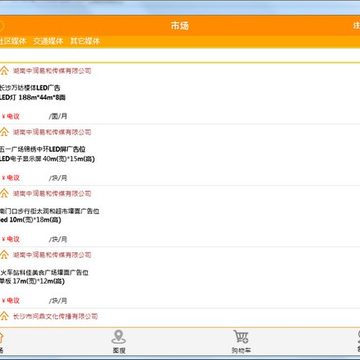This screenshot has width=360, height=360.
Task: Switch to the 社区媒体 tab
Action: pyautogui.click(x=13, y=41)
